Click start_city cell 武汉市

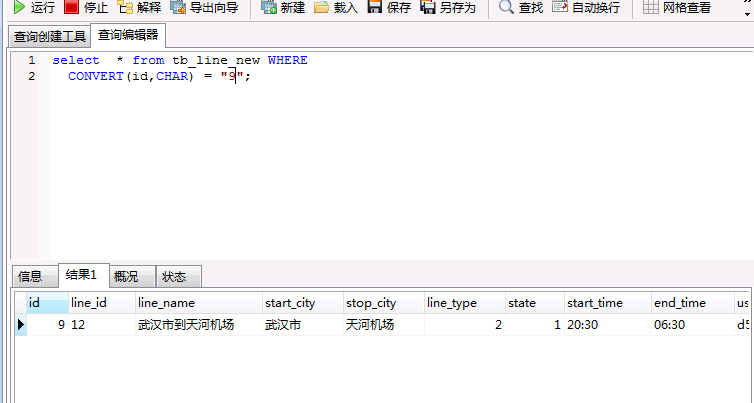pyautogui.click(x=302, y=325)
